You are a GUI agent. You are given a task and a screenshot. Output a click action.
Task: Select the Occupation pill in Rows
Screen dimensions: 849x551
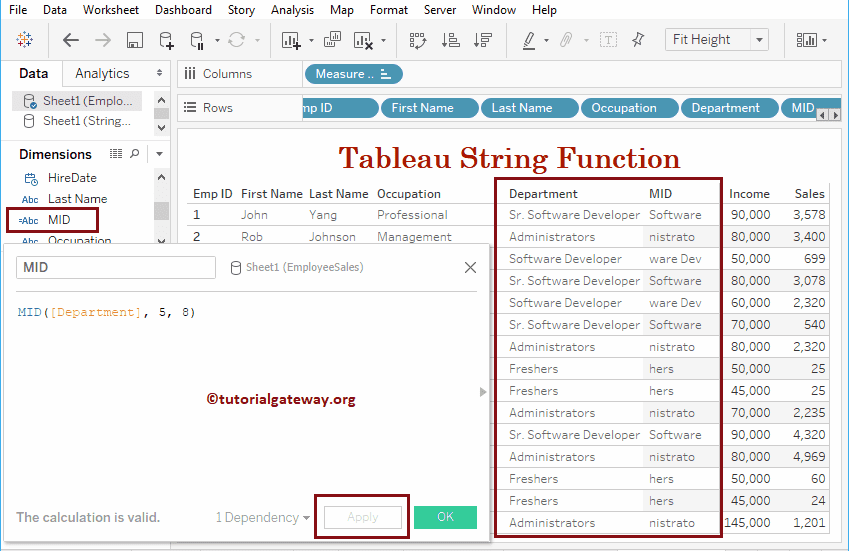tap(630, 108)
